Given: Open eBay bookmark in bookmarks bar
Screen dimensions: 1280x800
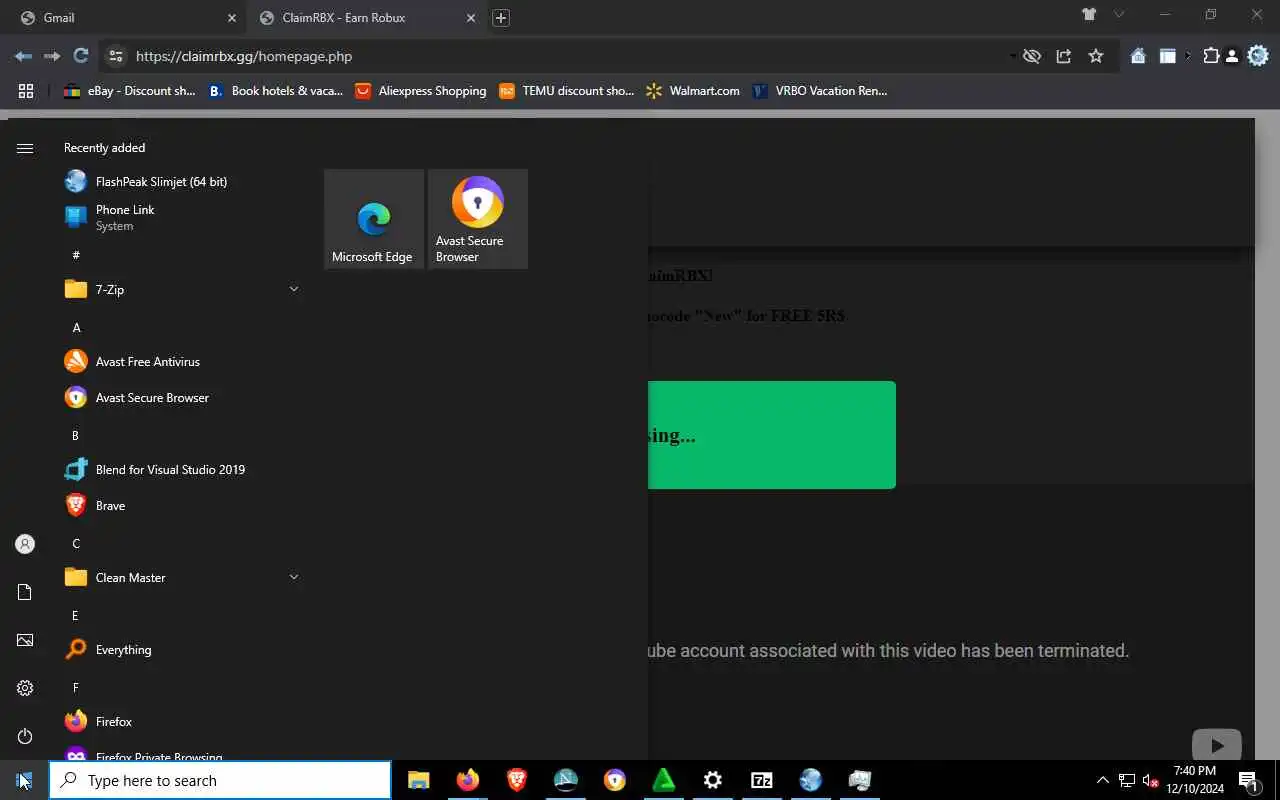Looking at the screenshot, I should tap(130, 91).
